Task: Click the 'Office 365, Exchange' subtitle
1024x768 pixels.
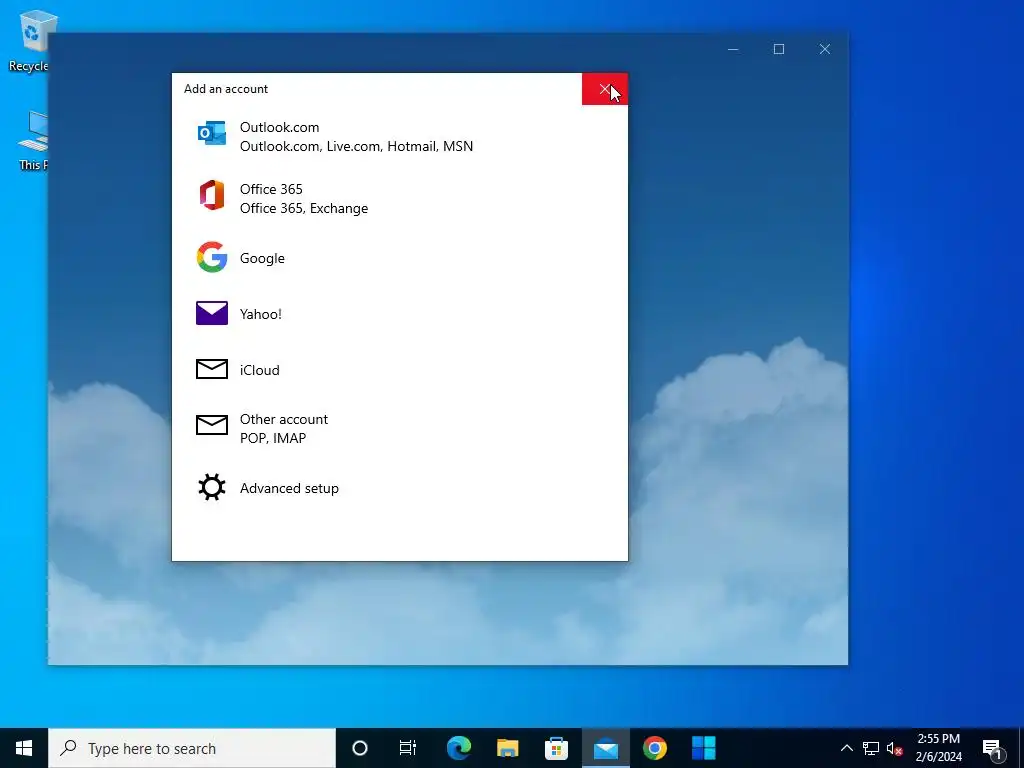Action: click(304, 208)
